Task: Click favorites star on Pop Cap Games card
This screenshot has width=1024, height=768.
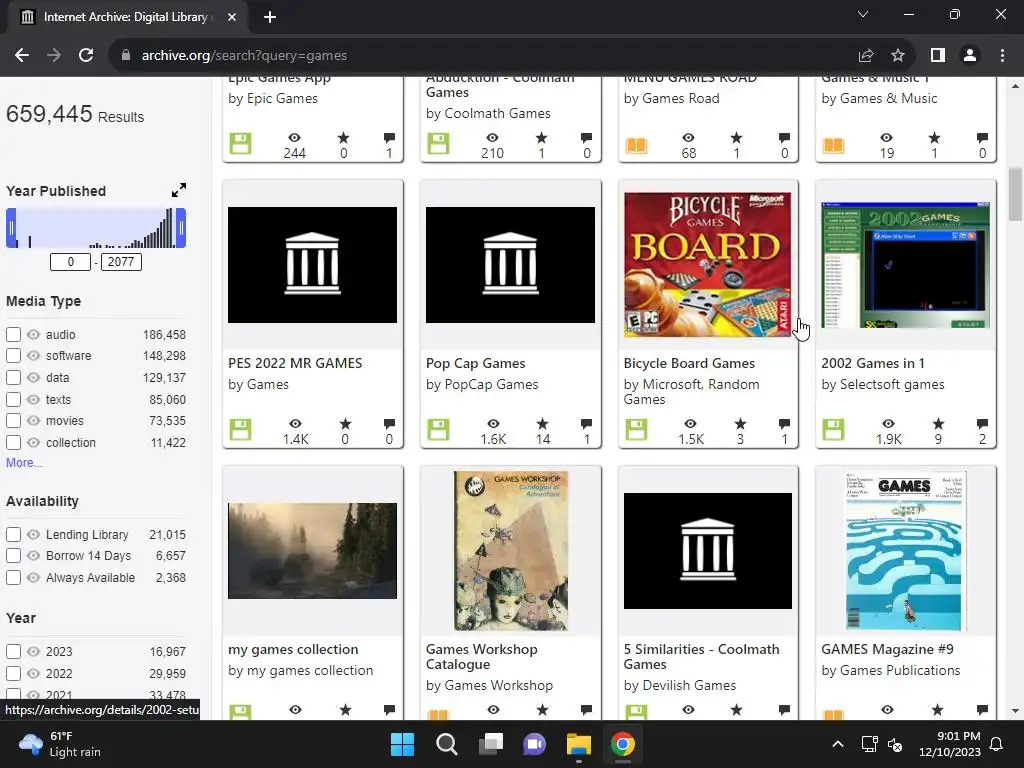Action: (542, 424)
